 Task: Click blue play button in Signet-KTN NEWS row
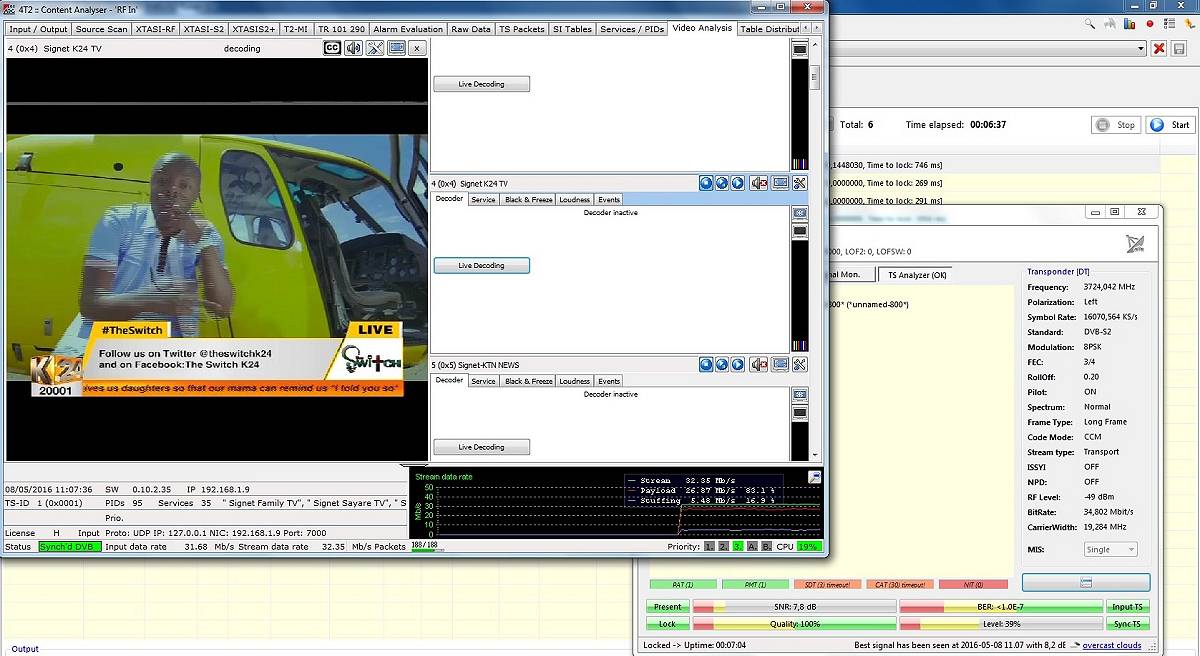[738, 365]
